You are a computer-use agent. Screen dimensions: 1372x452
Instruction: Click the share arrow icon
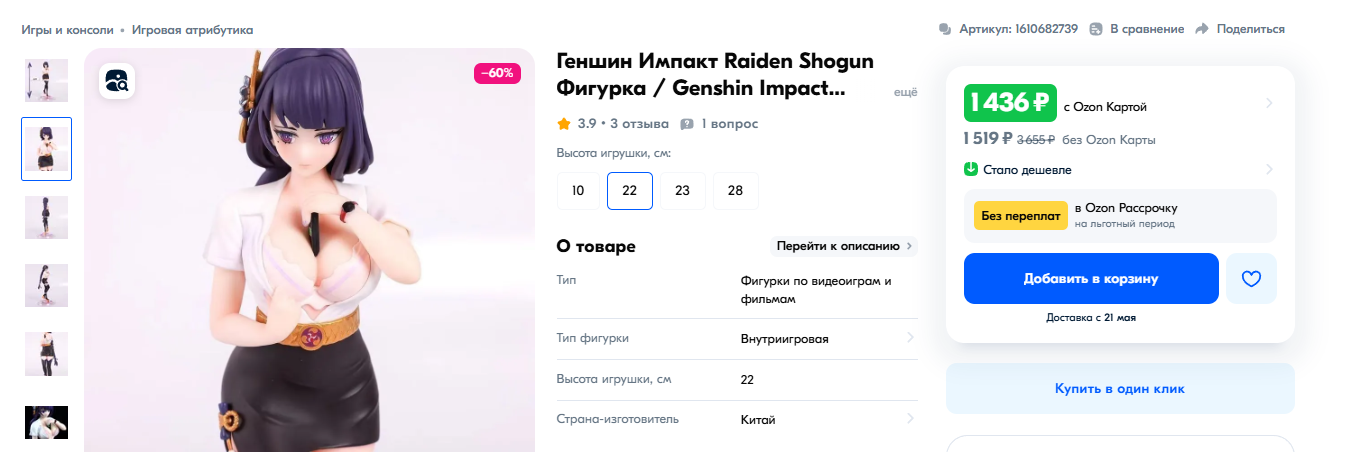1203,29
